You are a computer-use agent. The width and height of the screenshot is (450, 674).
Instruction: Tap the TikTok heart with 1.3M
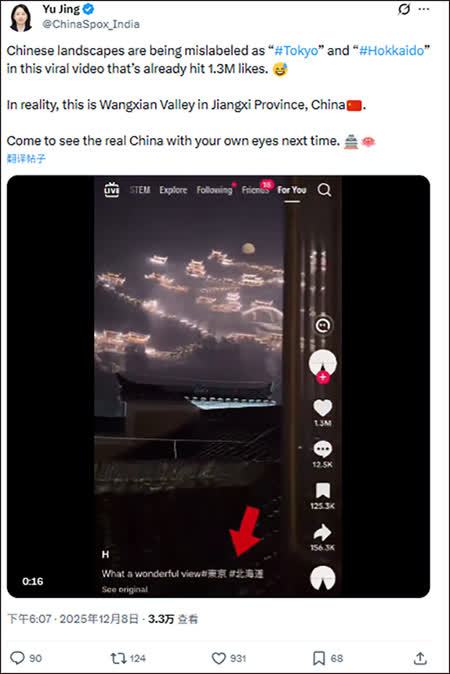[322, 408]
